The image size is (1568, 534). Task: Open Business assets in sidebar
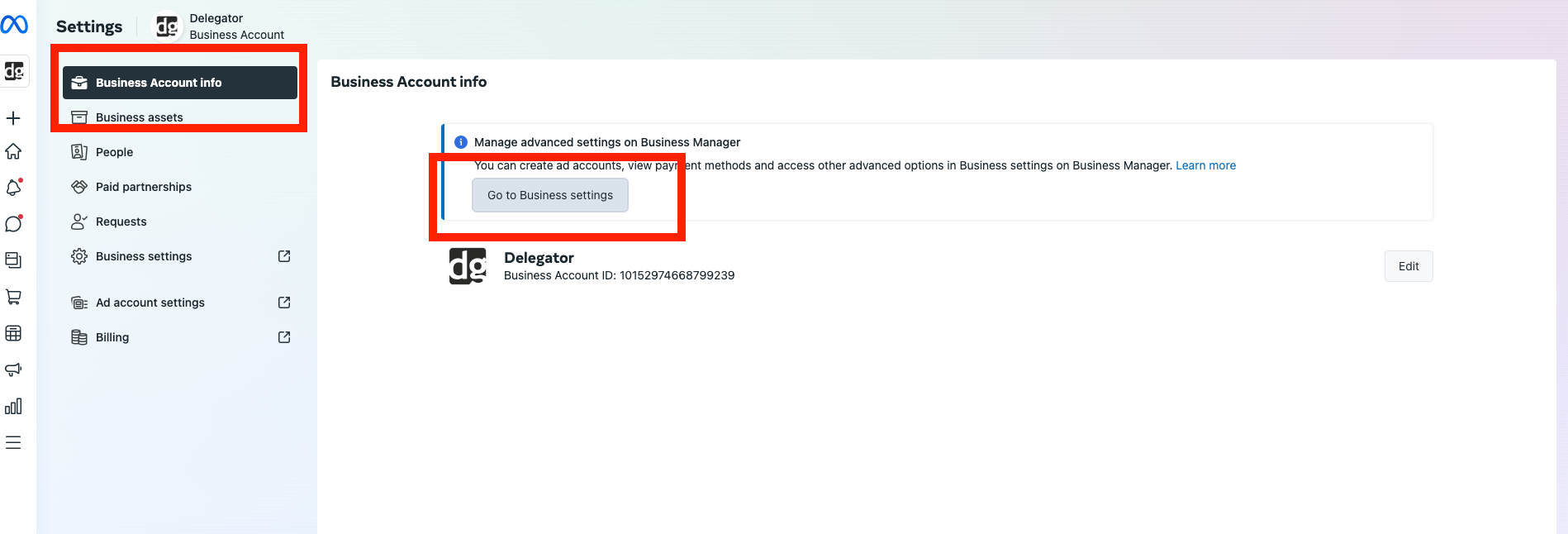tap(180, 117)
